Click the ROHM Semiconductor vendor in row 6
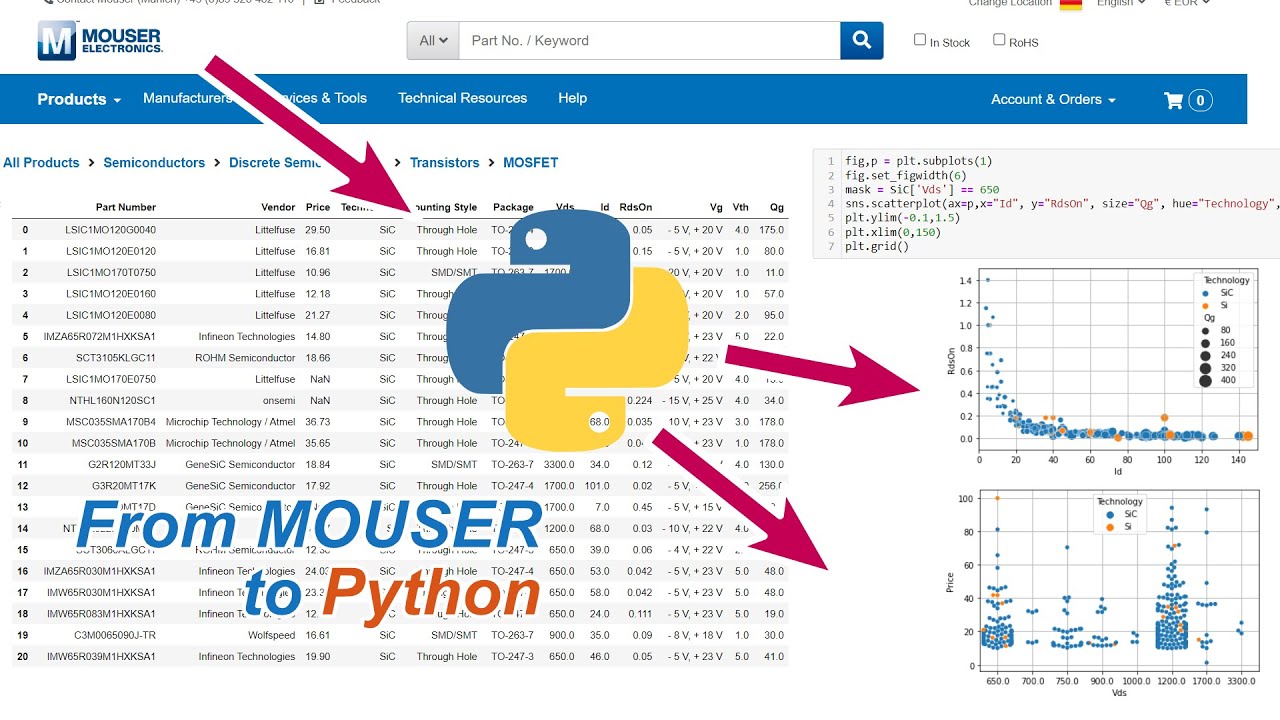 pos(245,358)
